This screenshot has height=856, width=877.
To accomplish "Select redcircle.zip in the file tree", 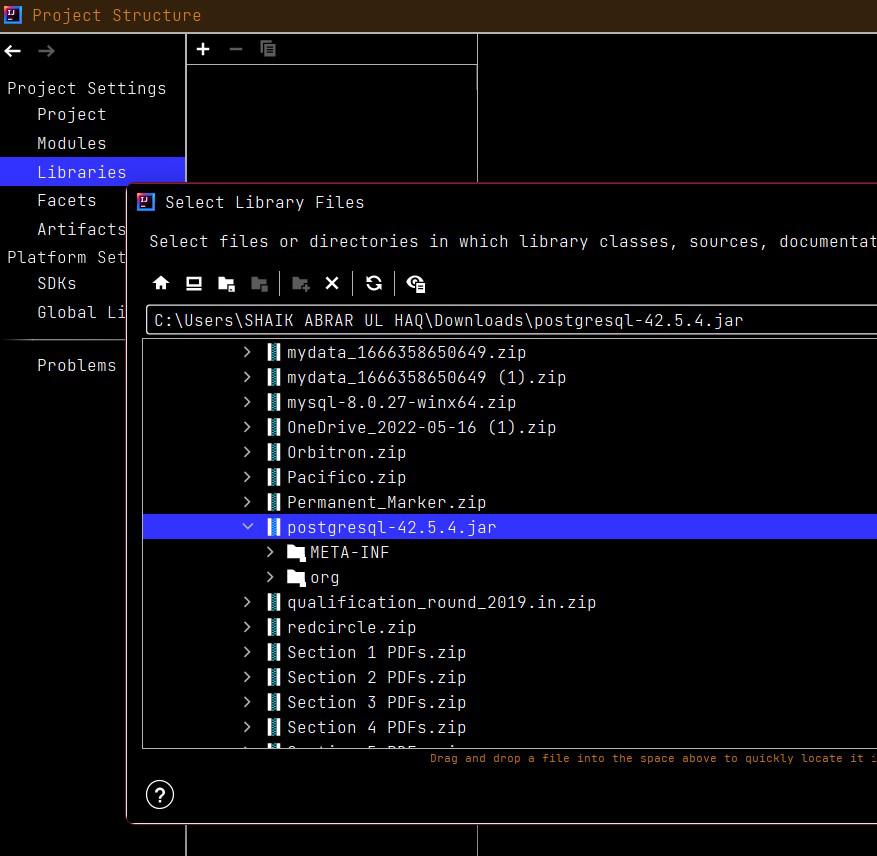I will [350, 627].
